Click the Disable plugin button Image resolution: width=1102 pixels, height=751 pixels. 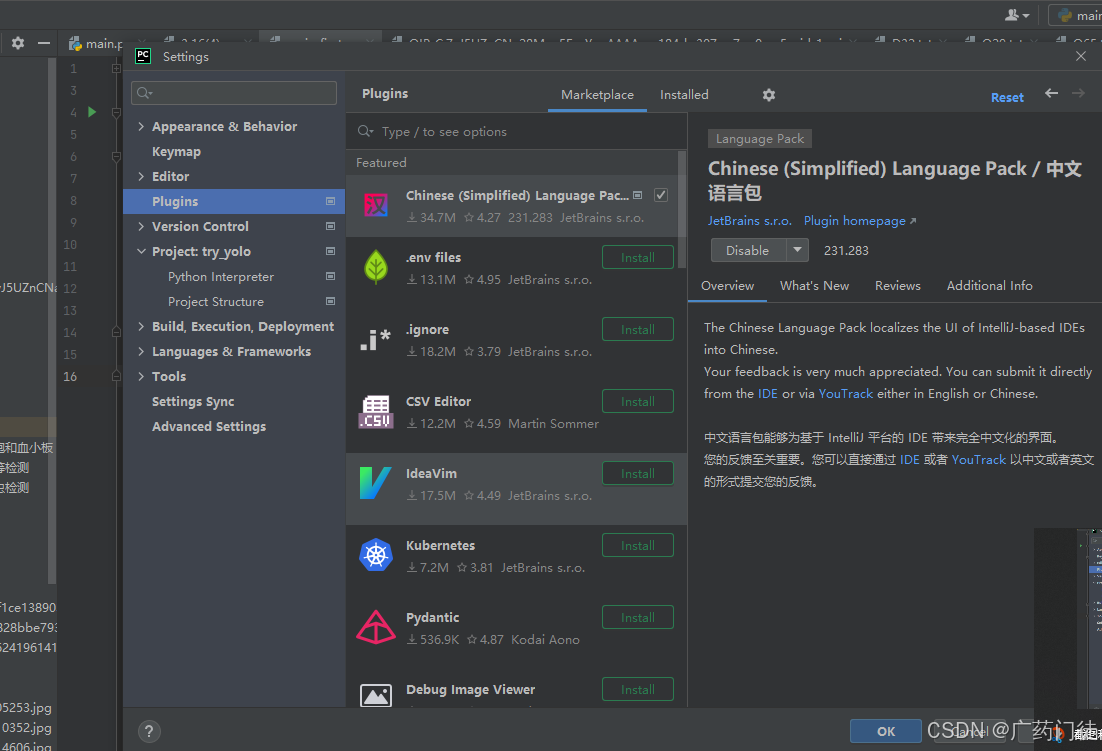748,250
